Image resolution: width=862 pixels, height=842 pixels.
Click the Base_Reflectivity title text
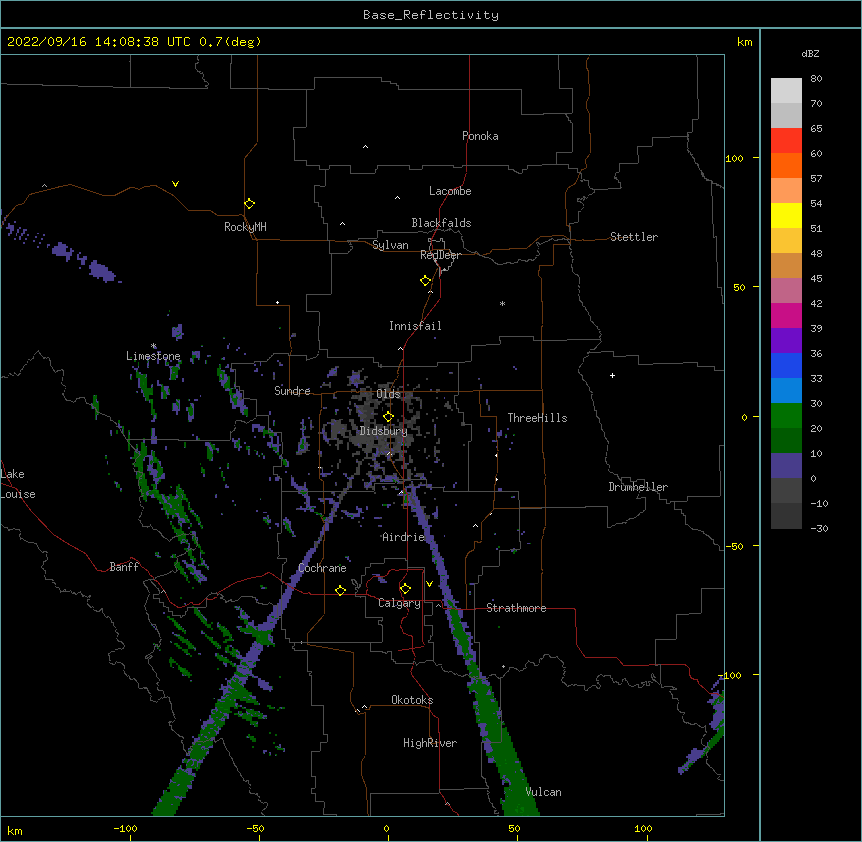(431, 15)
